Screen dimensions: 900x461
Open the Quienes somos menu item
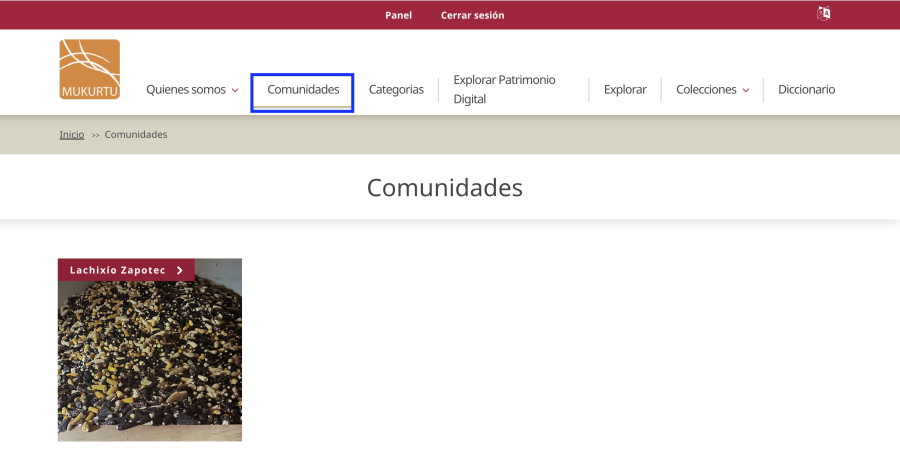click(x=186, y=90)
